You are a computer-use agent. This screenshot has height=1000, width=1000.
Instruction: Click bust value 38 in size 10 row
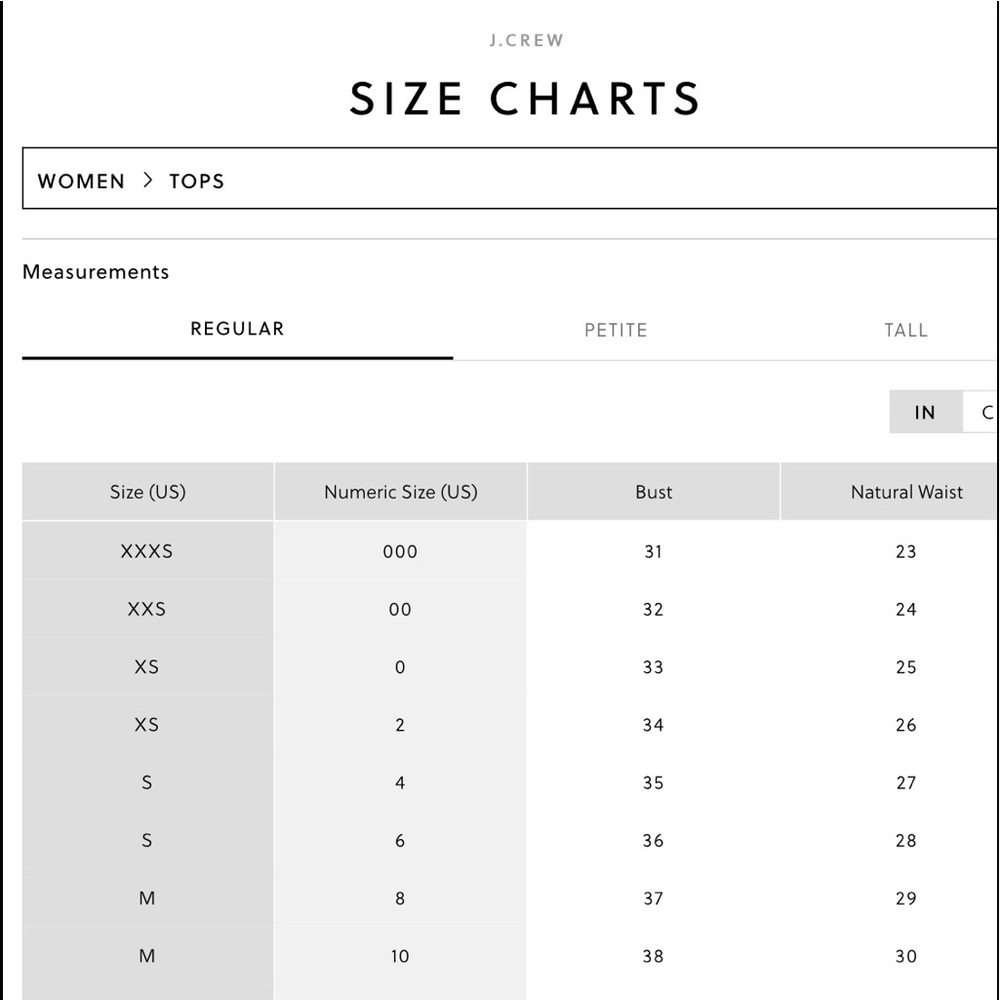653,956
